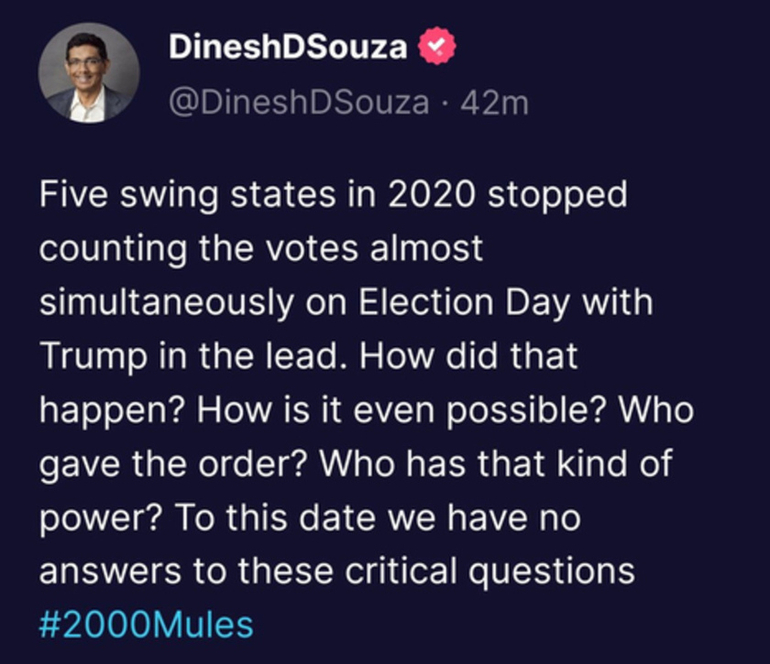Viewport: 770px width, 664px height.
Task: Open the #2000Mules hashtag
Action: 147,625
